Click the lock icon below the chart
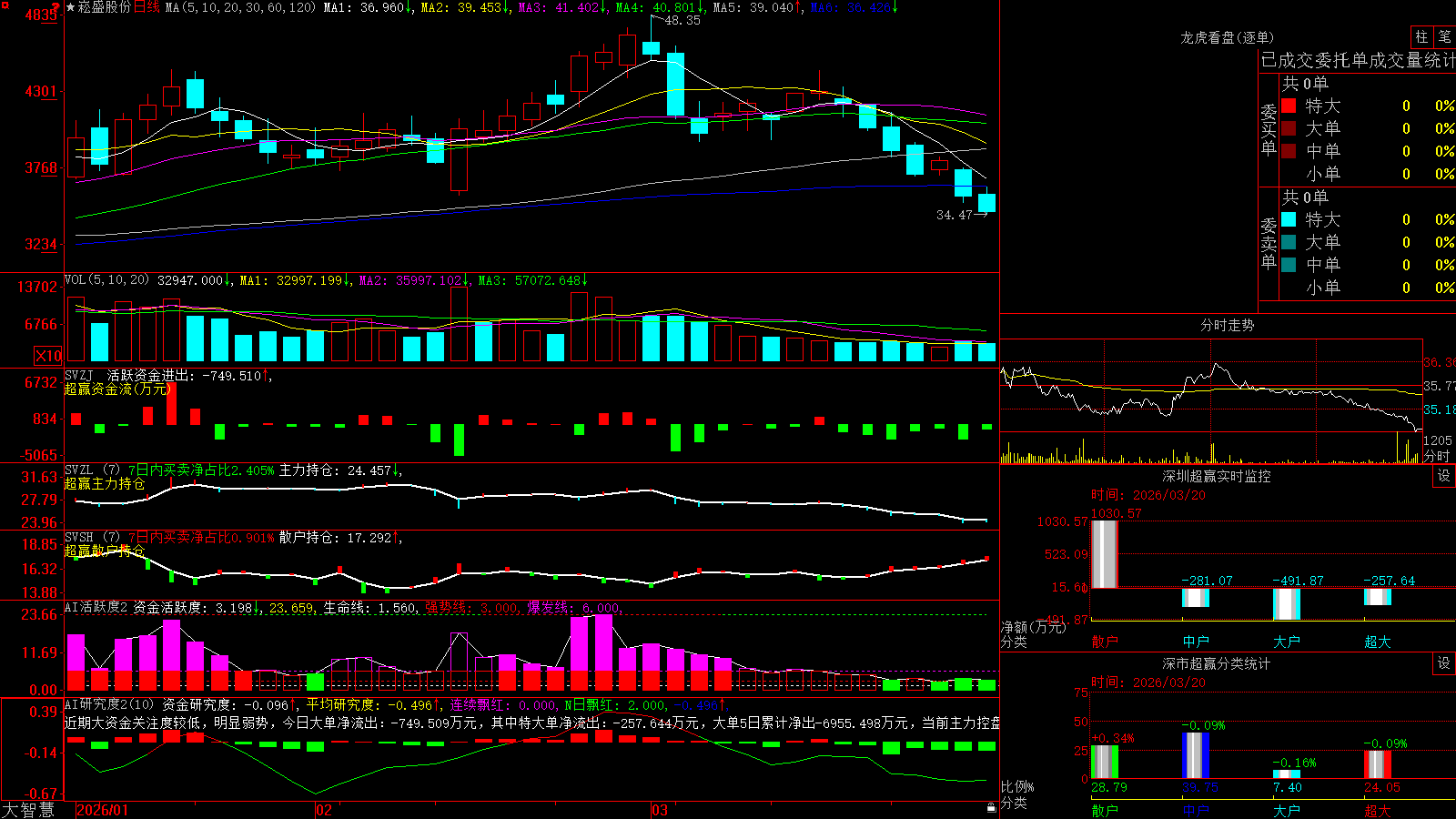Image resolution: width=1456 pixels, height=819 pixels. pos(992,808)
